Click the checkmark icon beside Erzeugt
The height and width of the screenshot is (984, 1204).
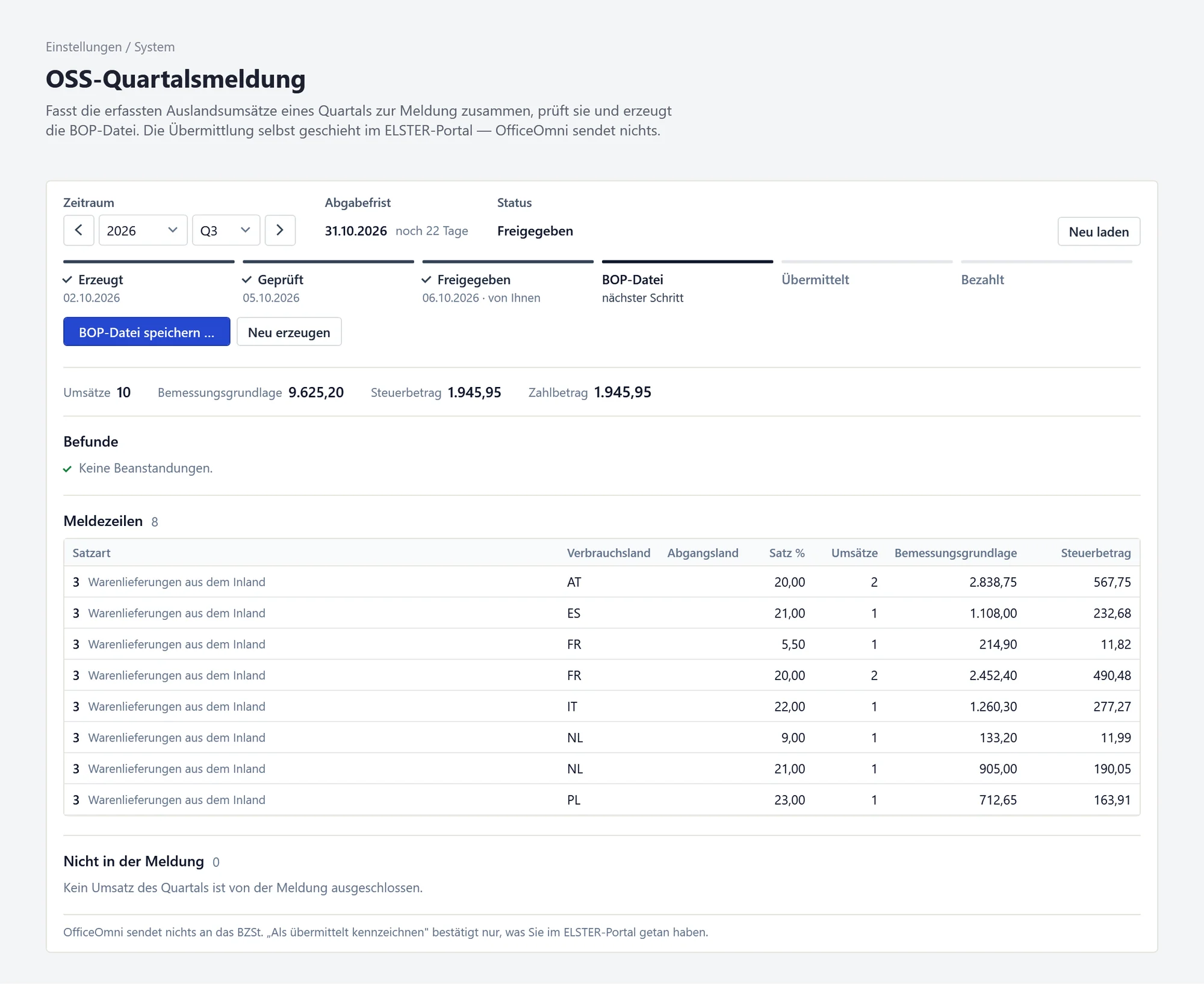click(67, 280)
